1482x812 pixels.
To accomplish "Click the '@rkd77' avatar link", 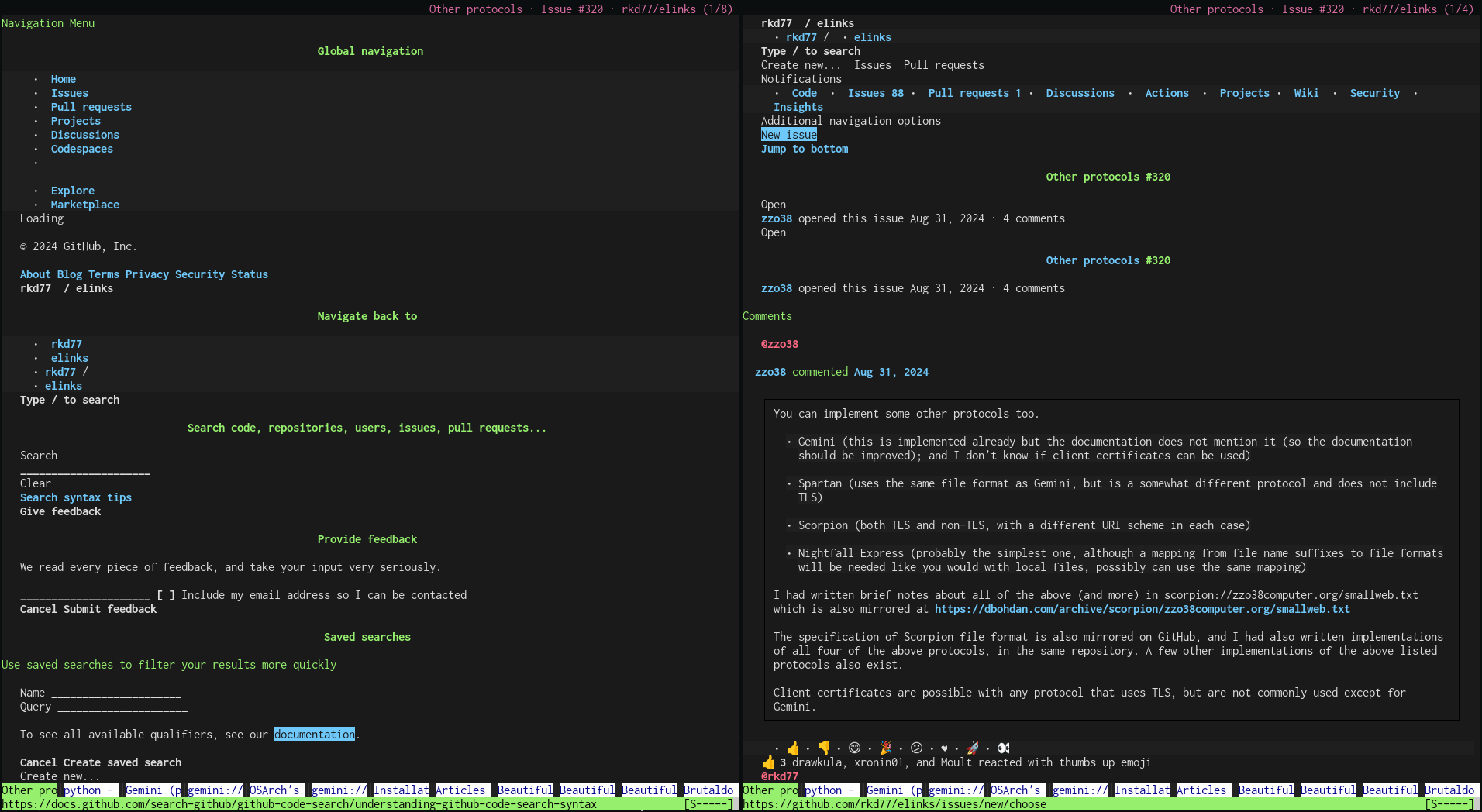I will [780, 776].
